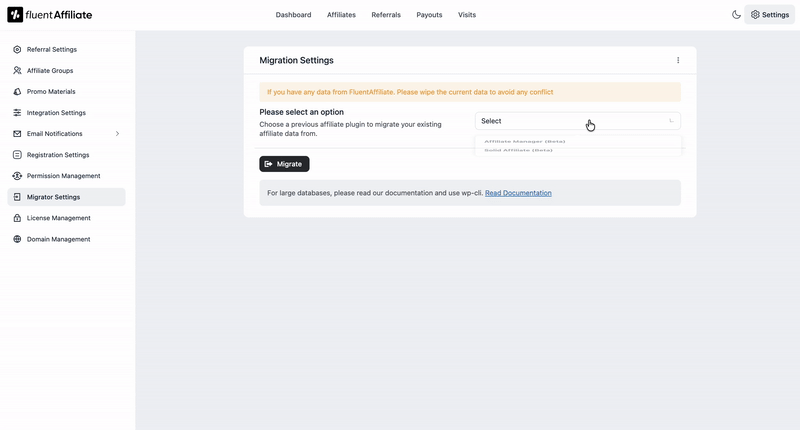Click the Promo Materials icon
The height and width of the screenshot is (430, 800).
tap(17, 91)
